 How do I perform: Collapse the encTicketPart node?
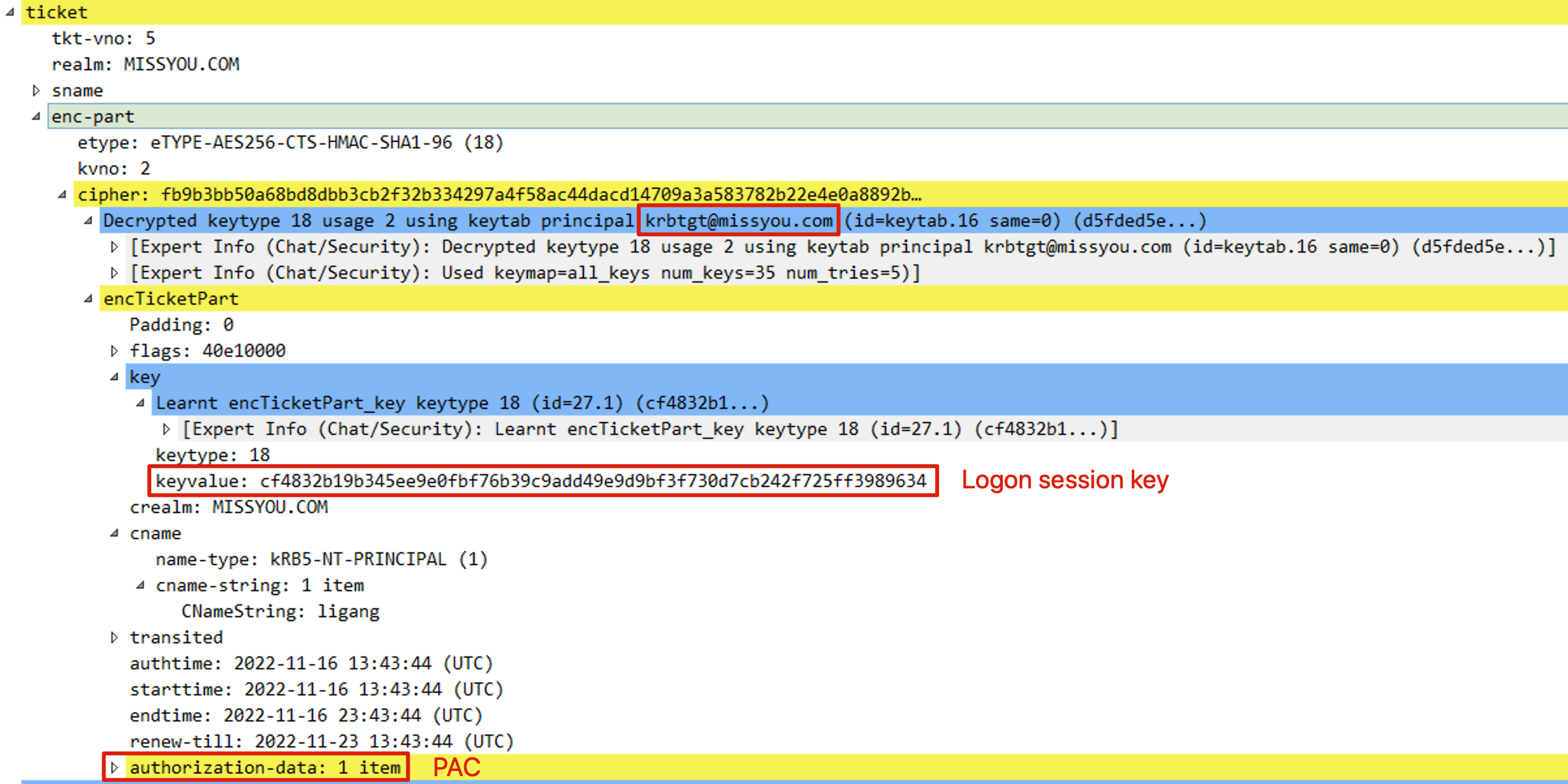[89, 299]
